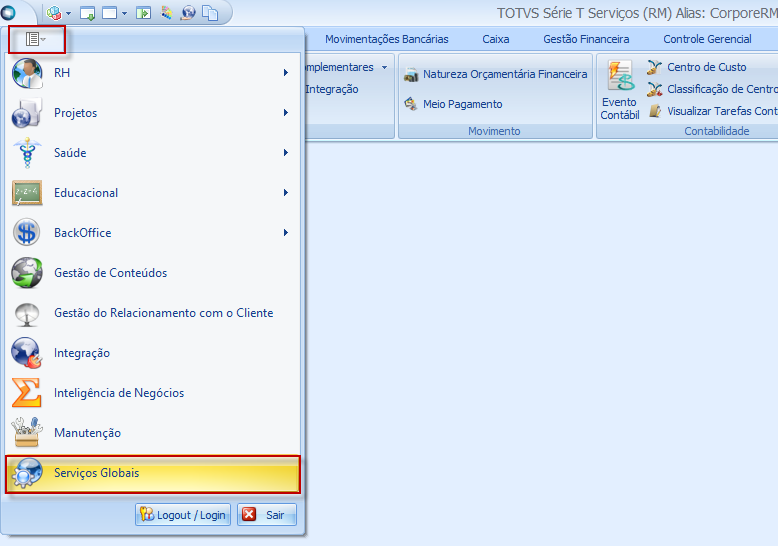Click the Educacional chalkboard icon
Screen dimensions: 778x546
[27, 193]
